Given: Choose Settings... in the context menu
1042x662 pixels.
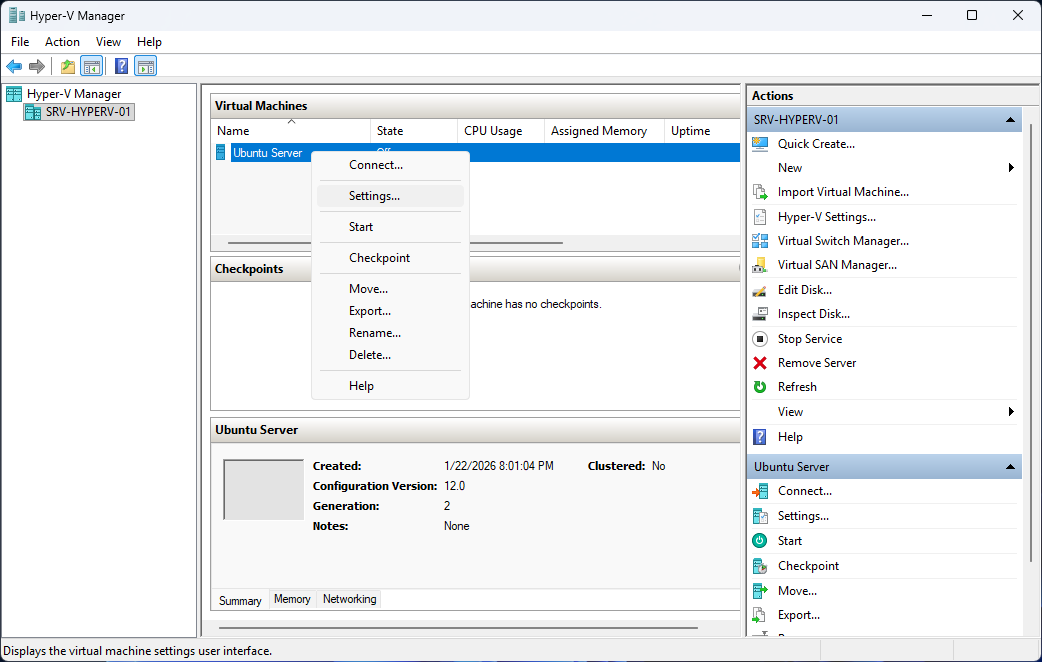Looking at the screenshot, I should pyautogui.click(x=374, y=196).
